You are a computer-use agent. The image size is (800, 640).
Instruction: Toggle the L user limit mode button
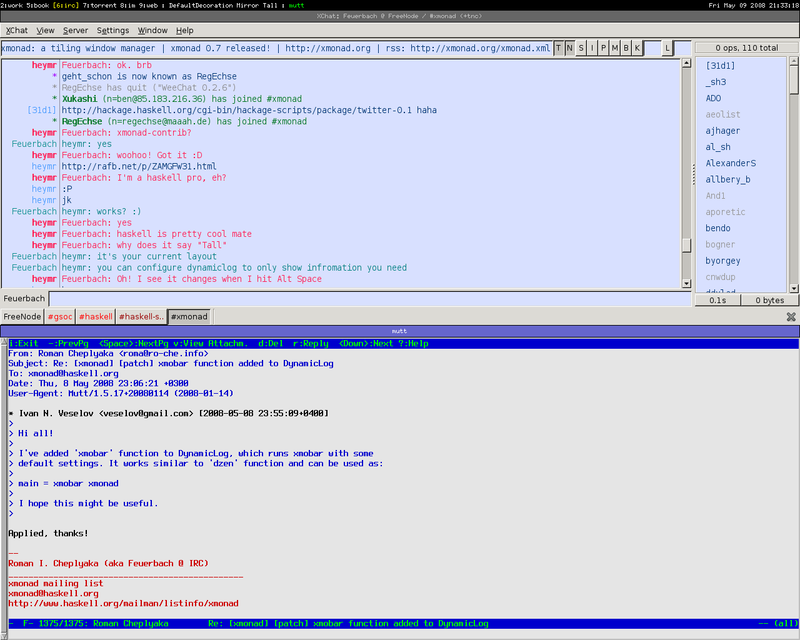pyautogui.click(x=667, y=48)
